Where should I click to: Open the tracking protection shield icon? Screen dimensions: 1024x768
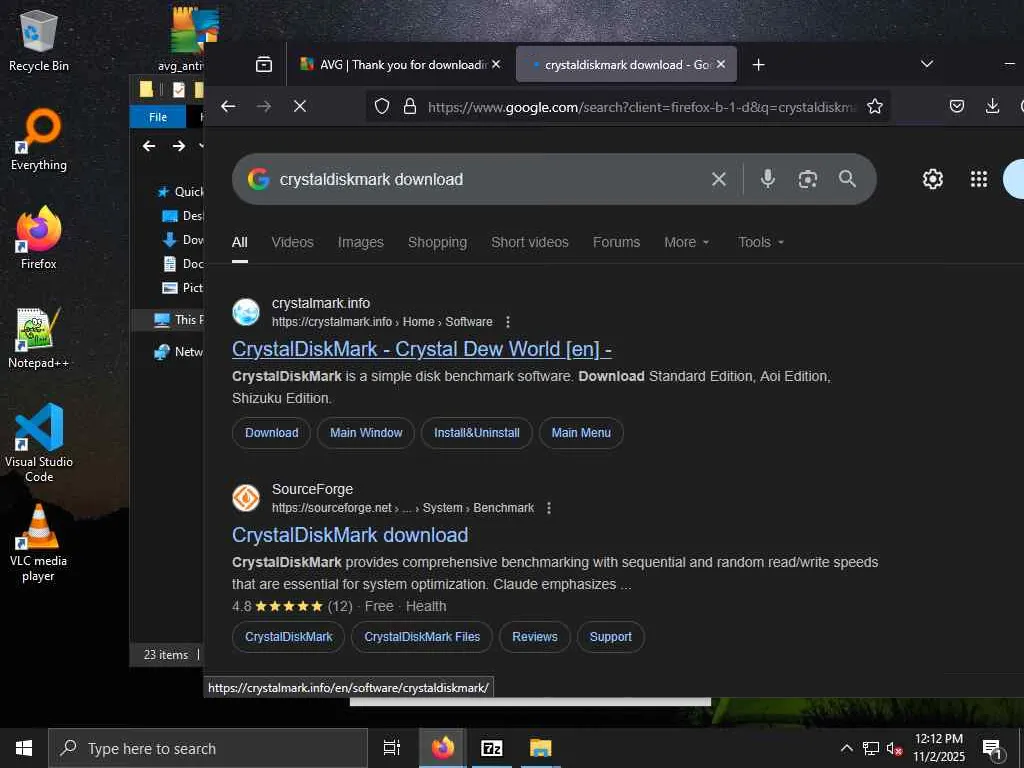click(382, 106)
